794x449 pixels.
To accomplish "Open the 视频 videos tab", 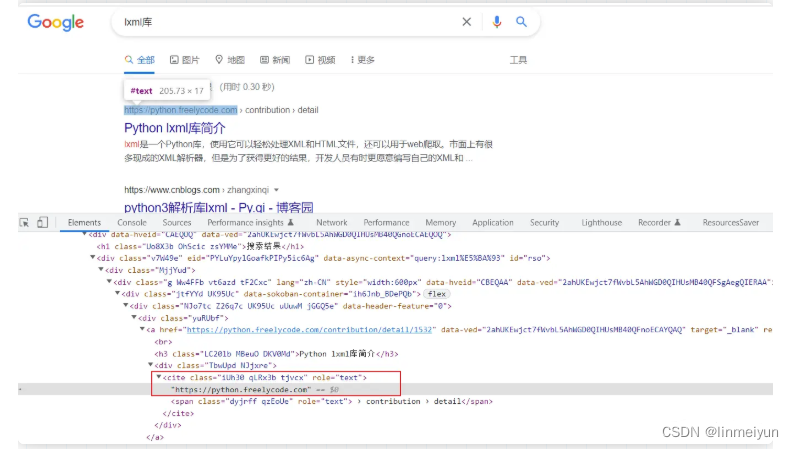I will (320, 60).
